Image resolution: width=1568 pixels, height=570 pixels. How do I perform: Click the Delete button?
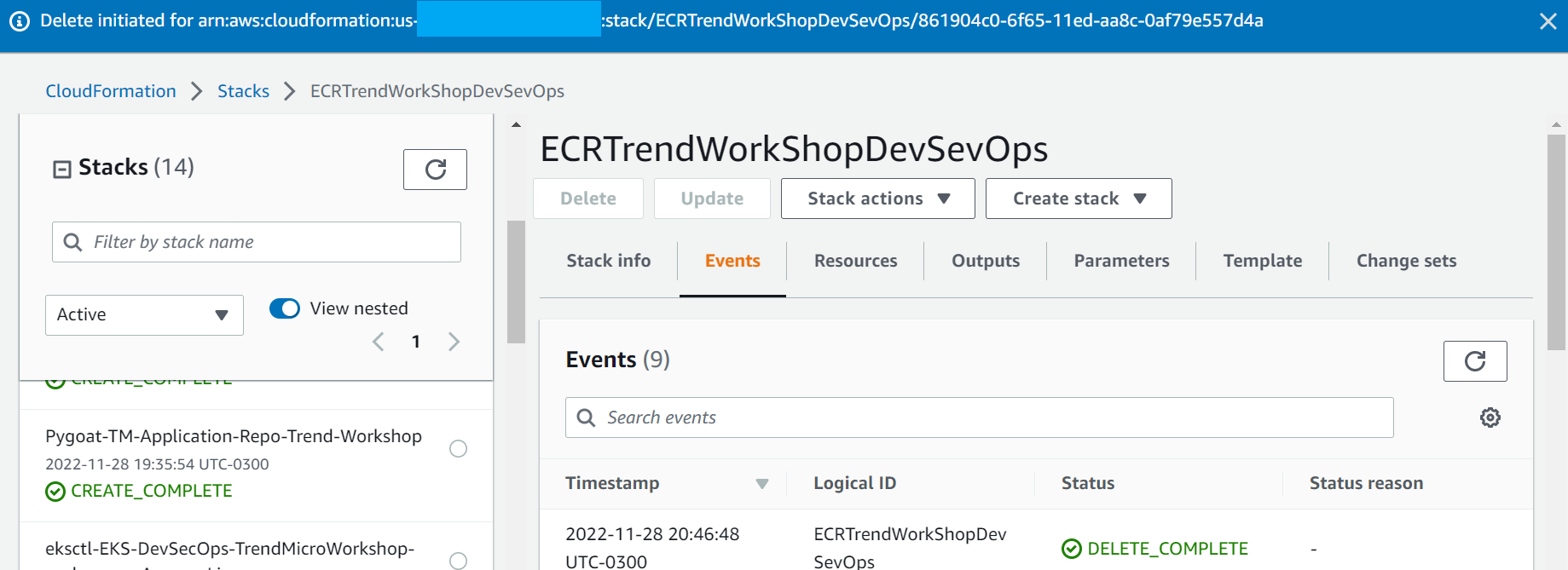[x=588, y=199]
